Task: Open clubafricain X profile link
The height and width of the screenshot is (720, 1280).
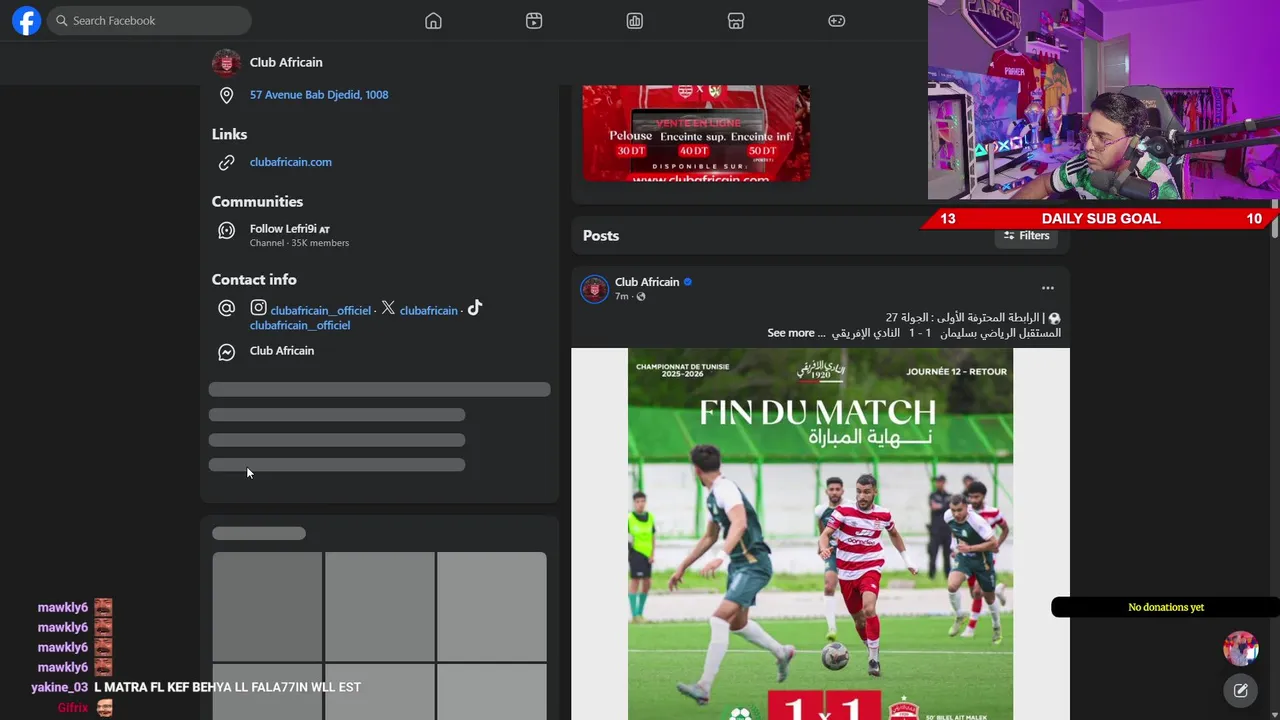Action: coord(429,310)
